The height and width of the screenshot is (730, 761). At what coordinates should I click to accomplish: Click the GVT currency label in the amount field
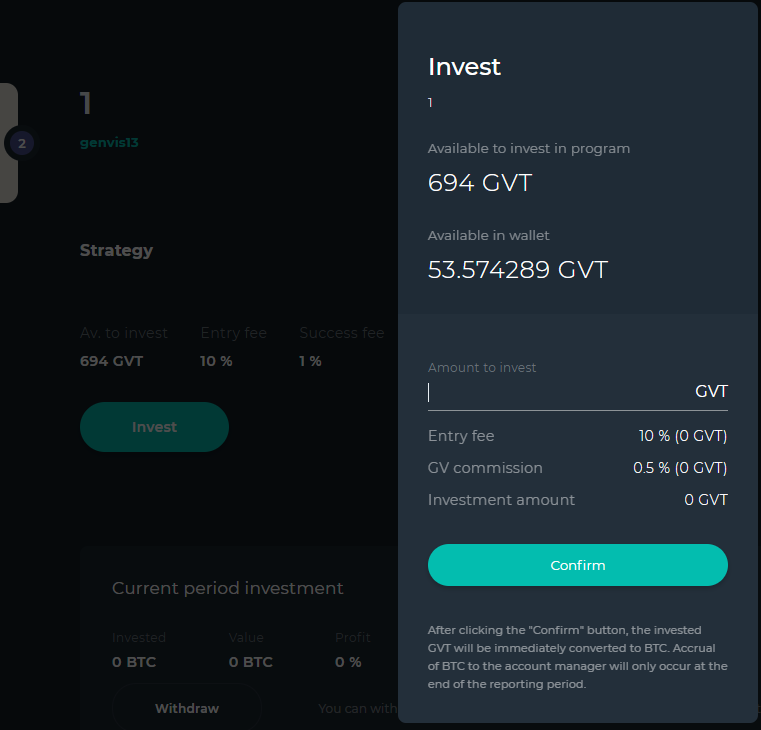tap(711, 392)
